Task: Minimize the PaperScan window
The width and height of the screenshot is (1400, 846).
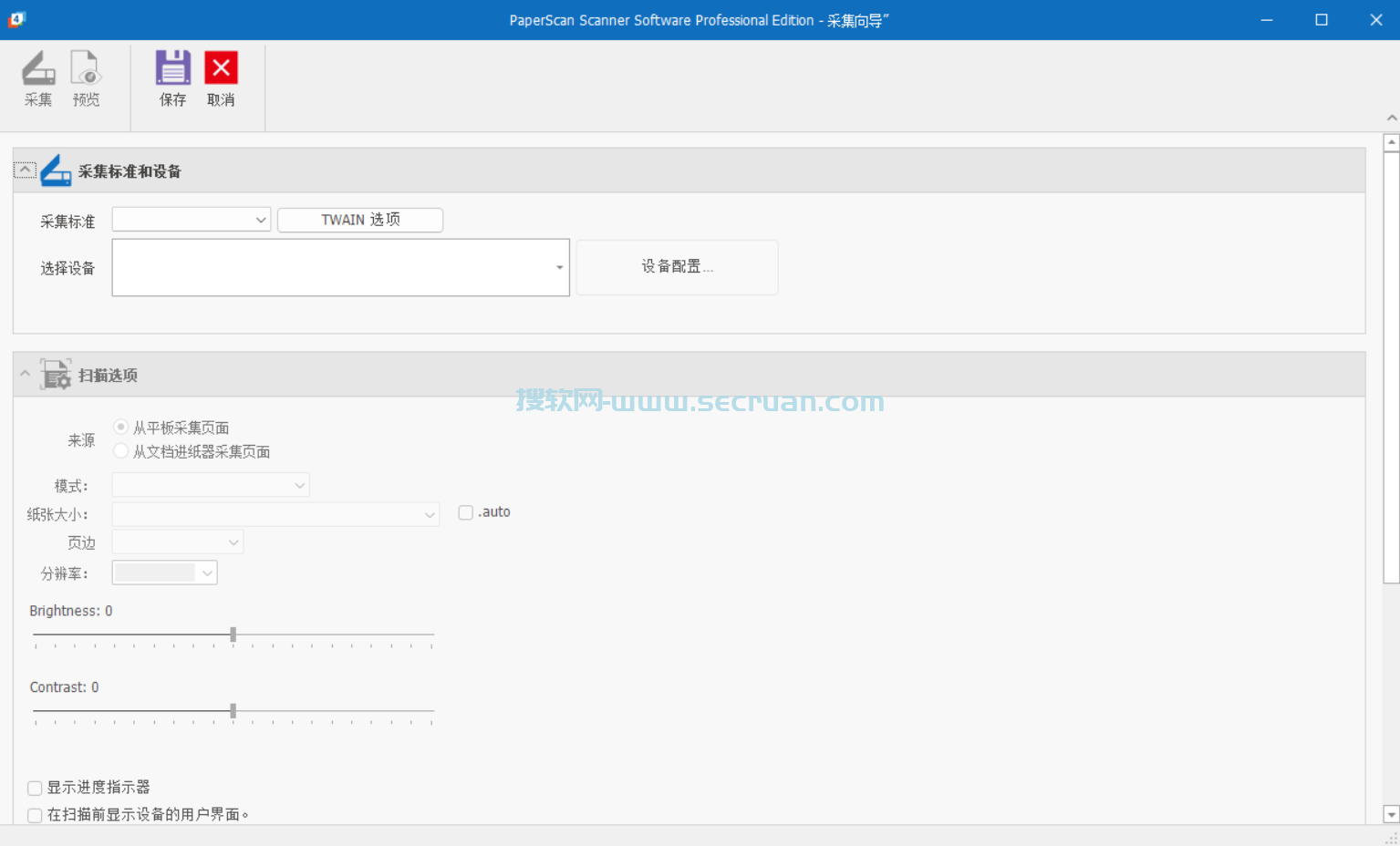Action: pos(1267,20)
